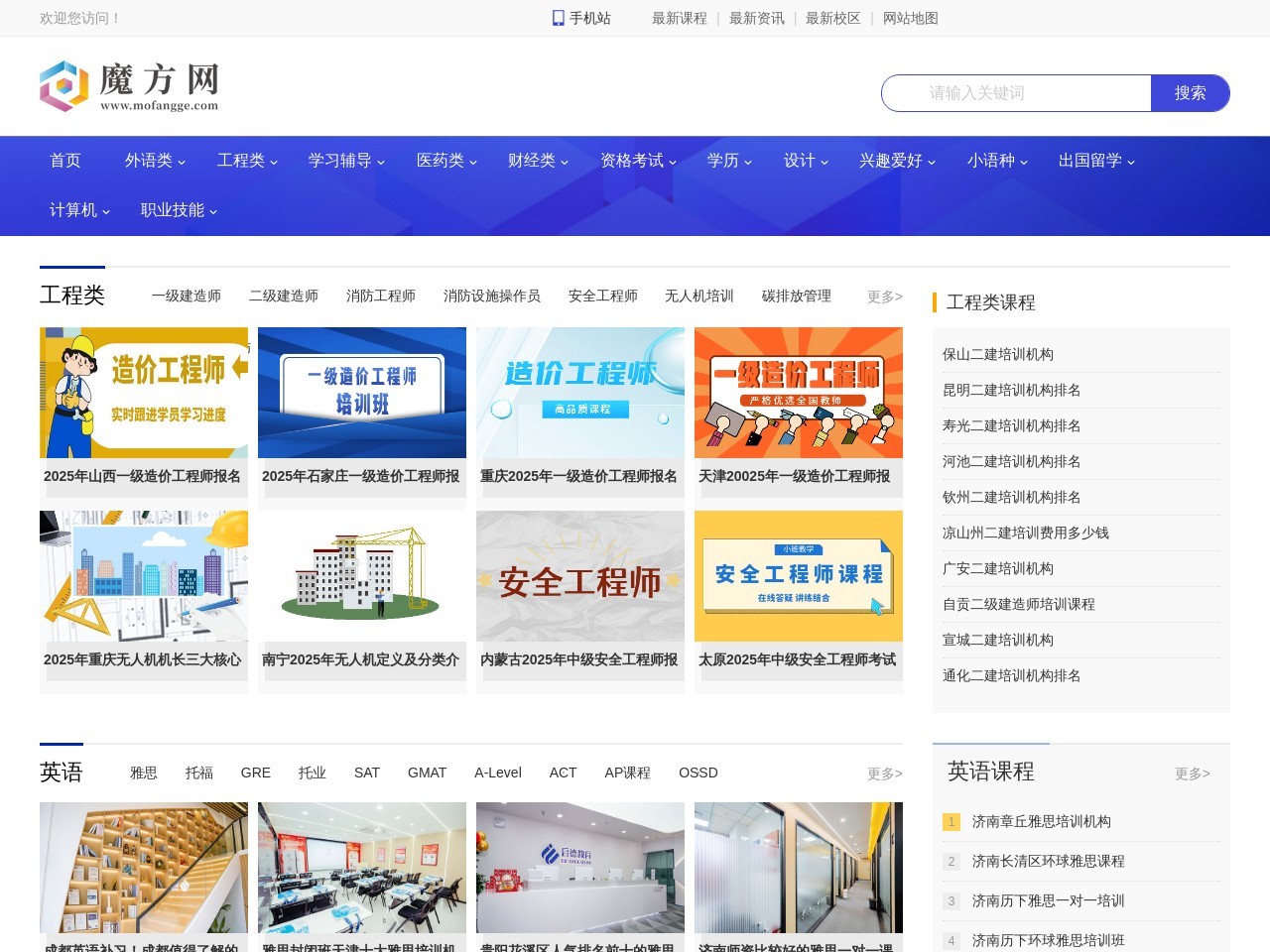This screenshot has height=952, width=1270.
Task: Open the 一级造价工程师培训班 blue thumbnail
Action: (362, 393)
